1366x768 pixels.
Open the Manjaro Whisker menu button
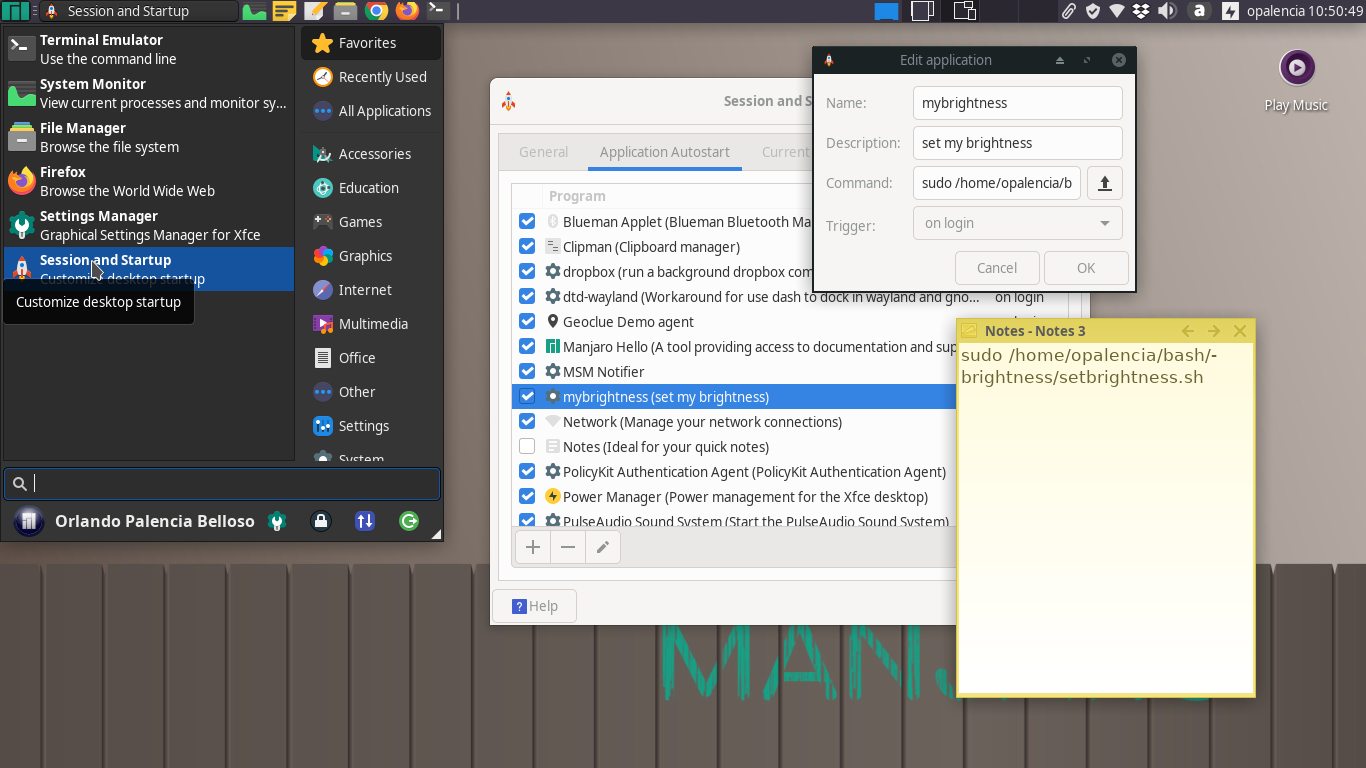tap(15, 11)
